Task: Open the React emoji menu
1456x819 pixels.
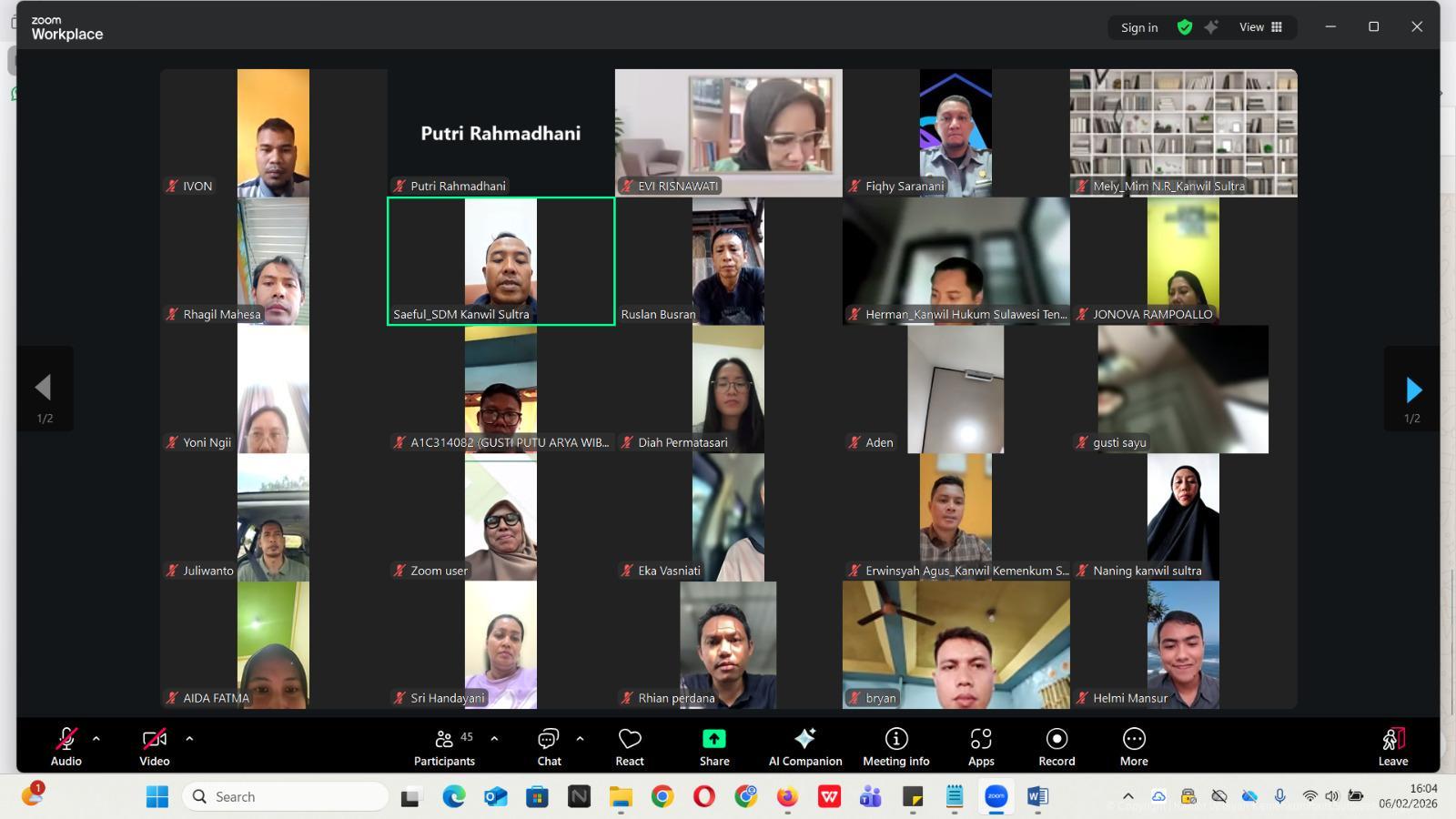Action: (x=629, y=747)
